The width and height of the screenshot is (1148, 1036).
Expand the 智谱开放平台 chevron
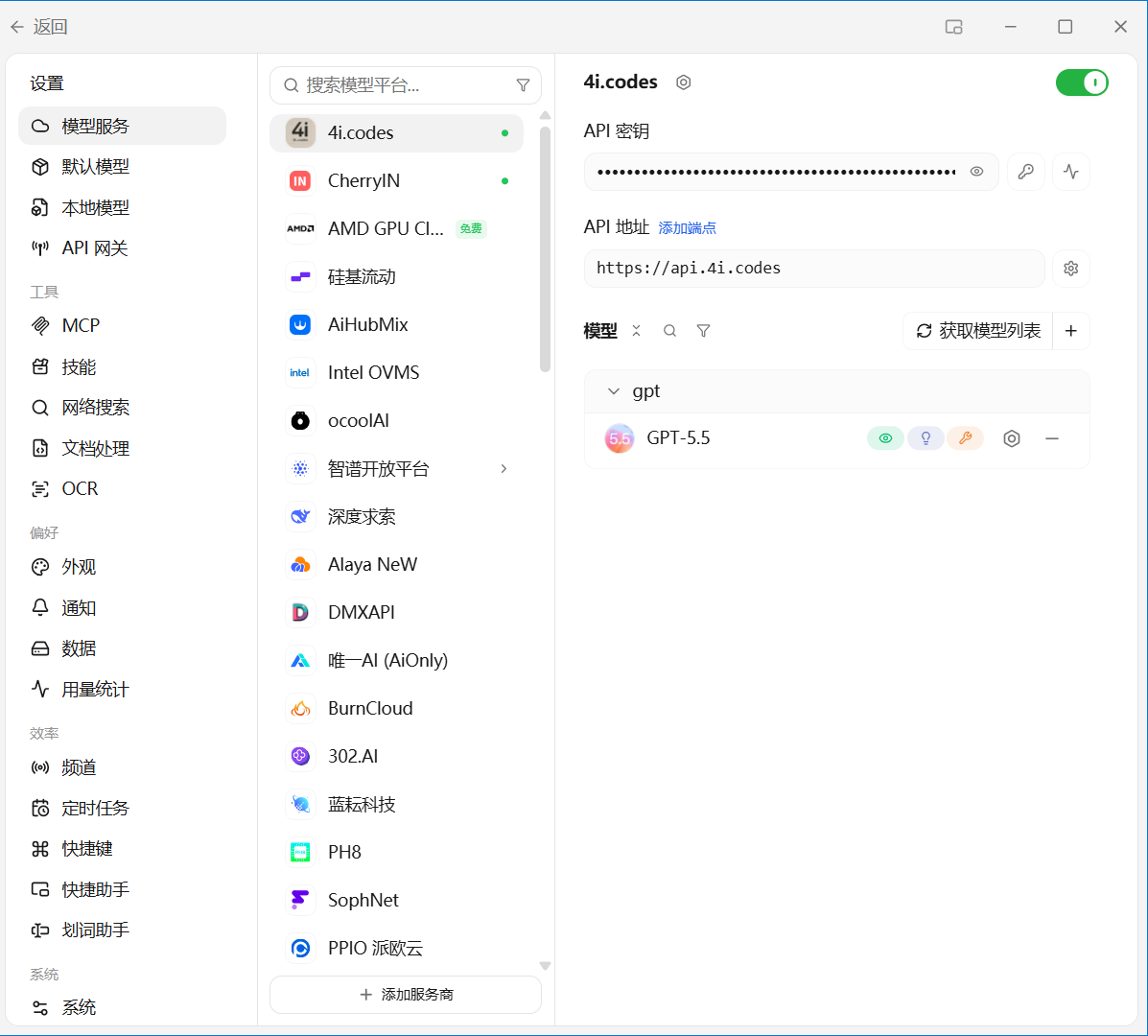tap(504, 468)
